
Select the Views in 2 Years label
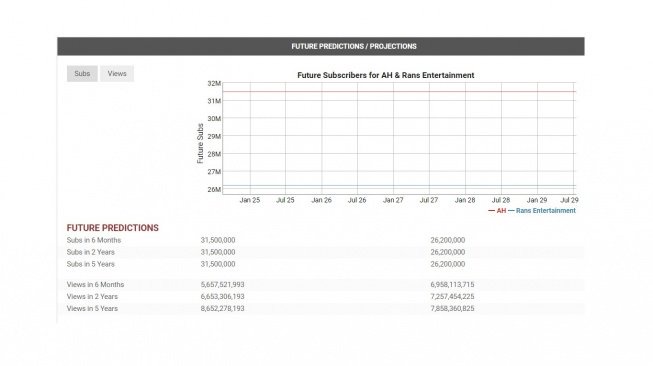coord(92,297)
